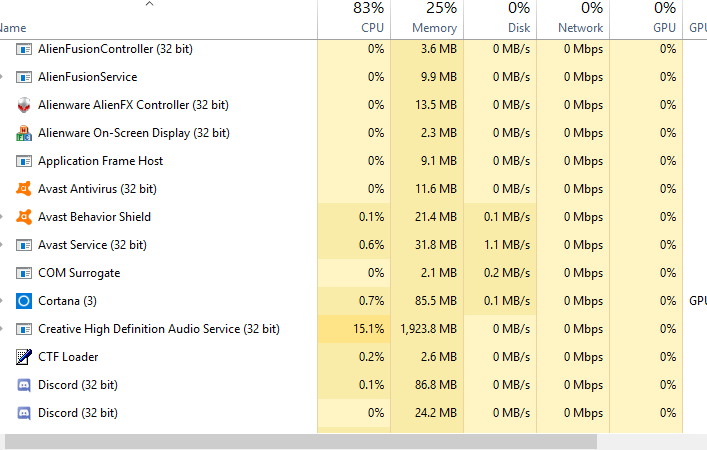This screenshot has width=707, height=450.
Task: Click the 15.1% CPU value
Action: [368, 329]
